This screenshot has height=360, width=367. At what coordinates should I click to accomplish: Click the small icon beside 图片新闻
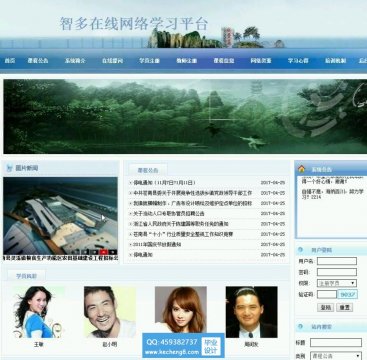point(9,168)
